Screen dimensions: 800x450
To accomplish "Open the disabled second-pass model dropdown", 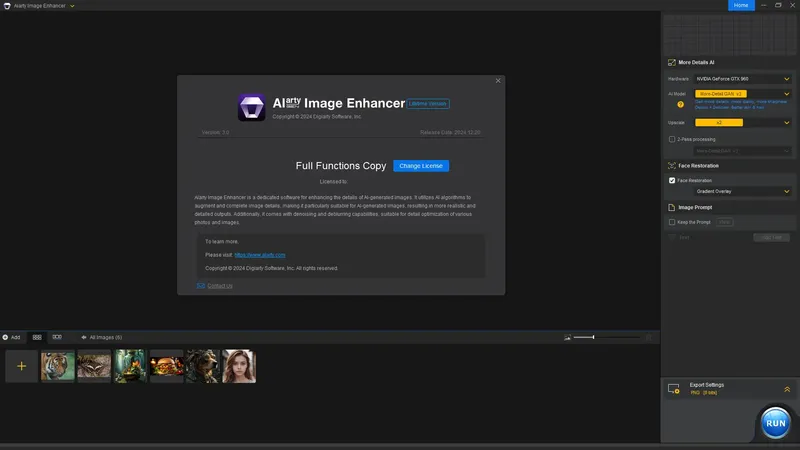I will click(x=742, y=151).
